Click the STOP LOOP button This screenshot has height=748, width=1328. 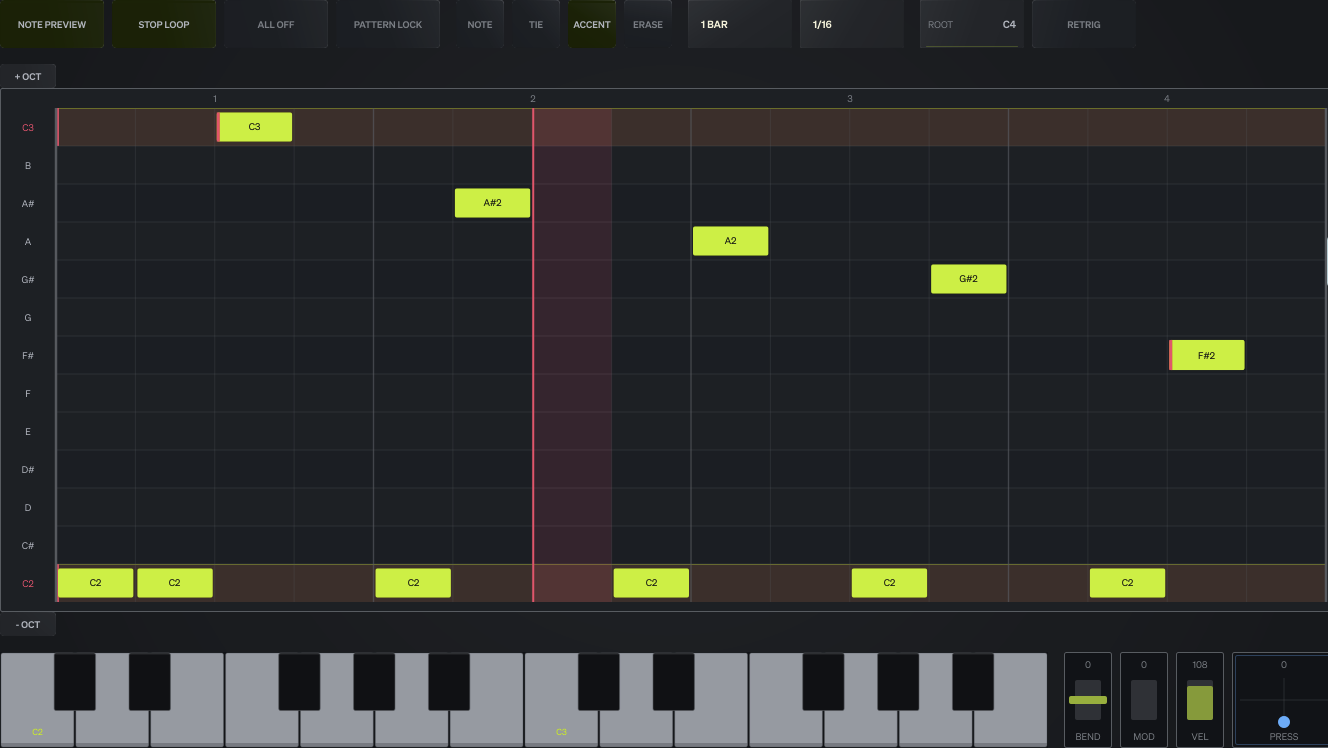pyautogui.click(x=164, y=24)
